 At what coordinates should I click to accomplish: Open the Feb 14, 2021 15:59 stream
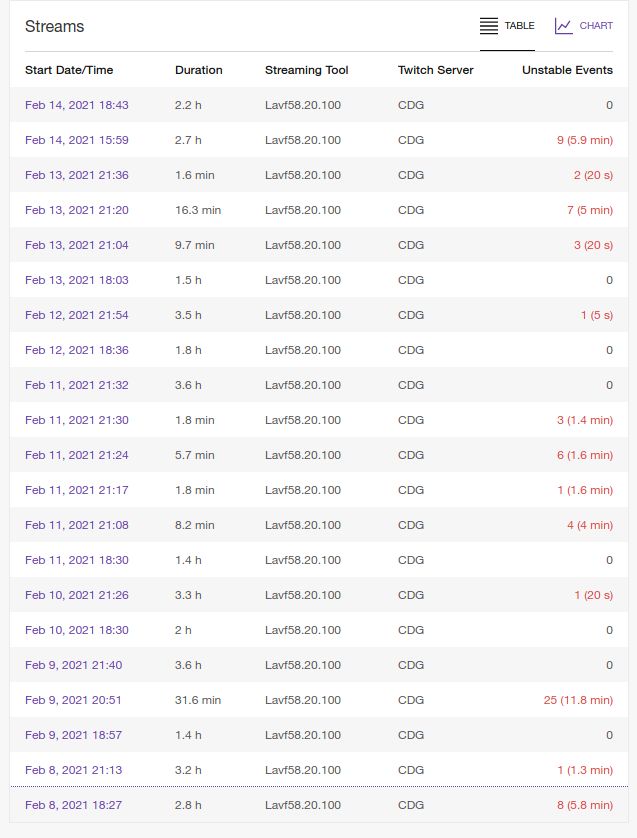pos(76,140)
